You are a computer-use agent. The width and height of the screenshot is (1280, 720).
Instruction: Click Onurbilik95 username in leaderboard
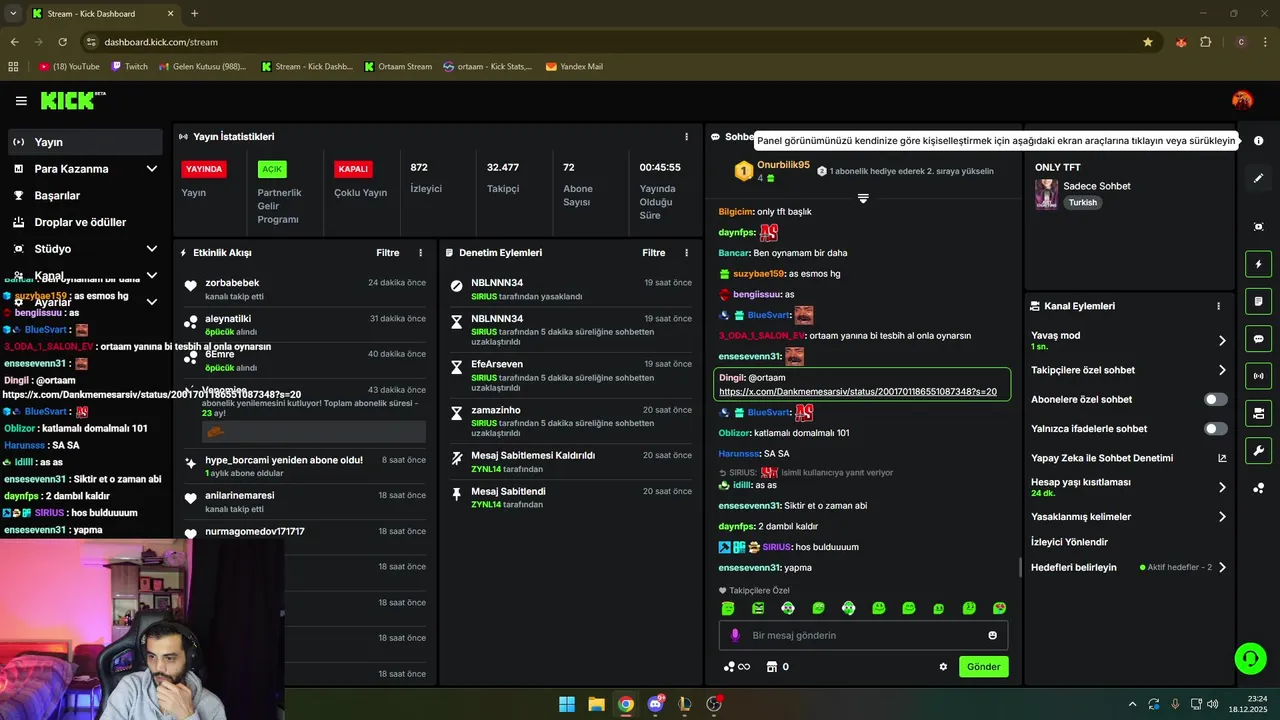[x=783, y=165]
